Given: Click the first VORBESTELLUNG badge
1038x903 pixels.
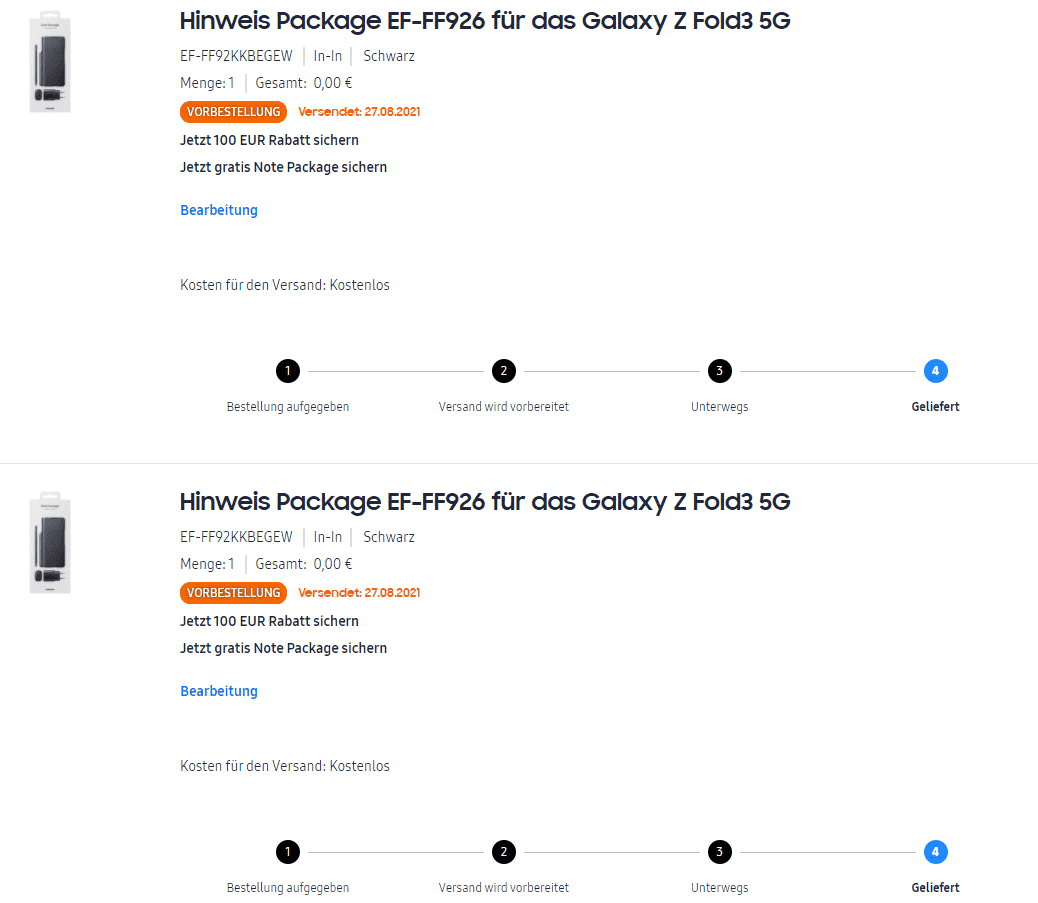Looking at the screenshot, I should click(233, 112).
